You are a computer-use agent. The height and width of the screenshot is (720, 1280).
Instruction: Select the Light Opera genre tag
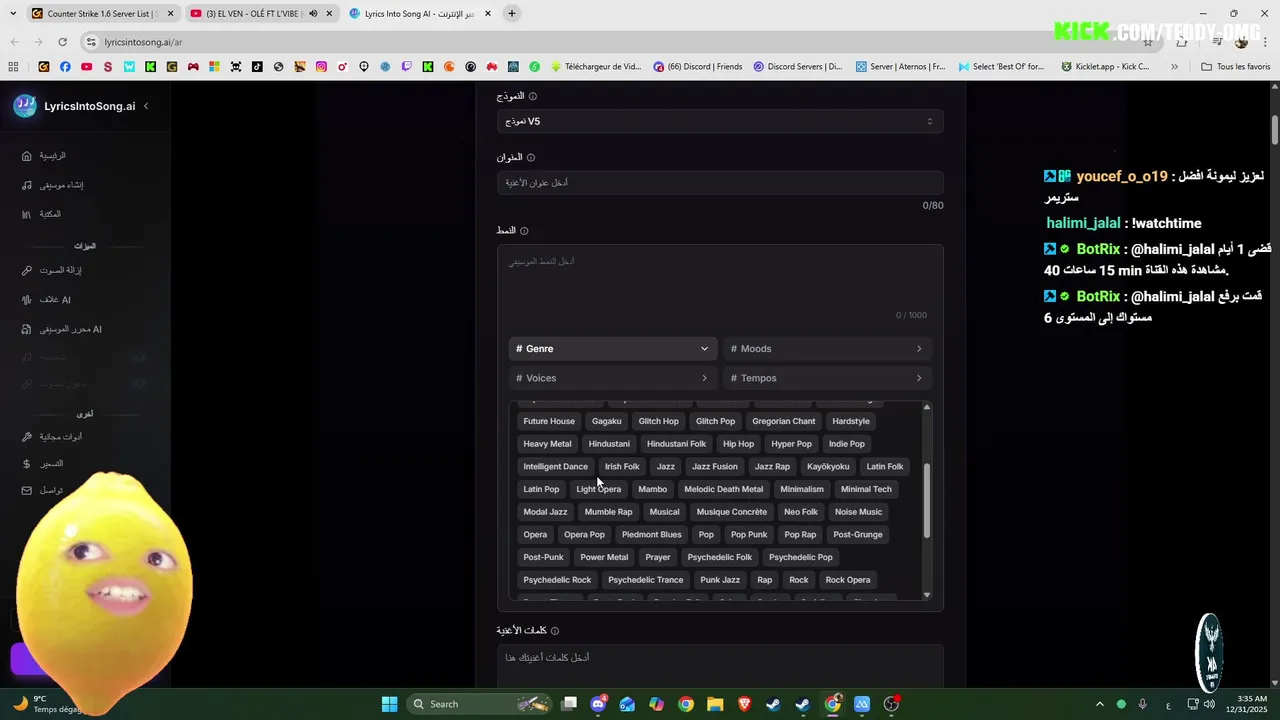(599, 489)
